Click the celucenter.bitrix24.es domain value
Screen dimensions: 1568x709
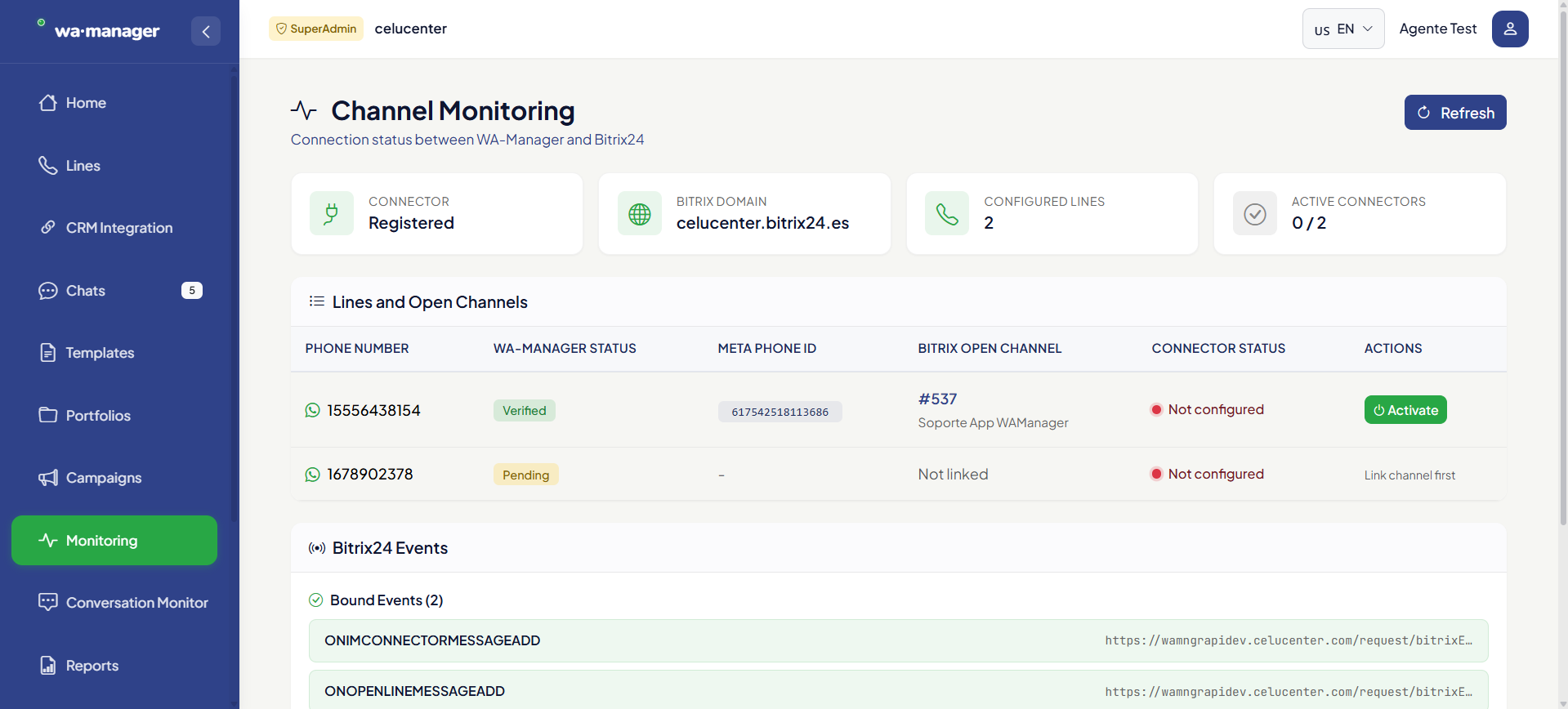point(762,223)
